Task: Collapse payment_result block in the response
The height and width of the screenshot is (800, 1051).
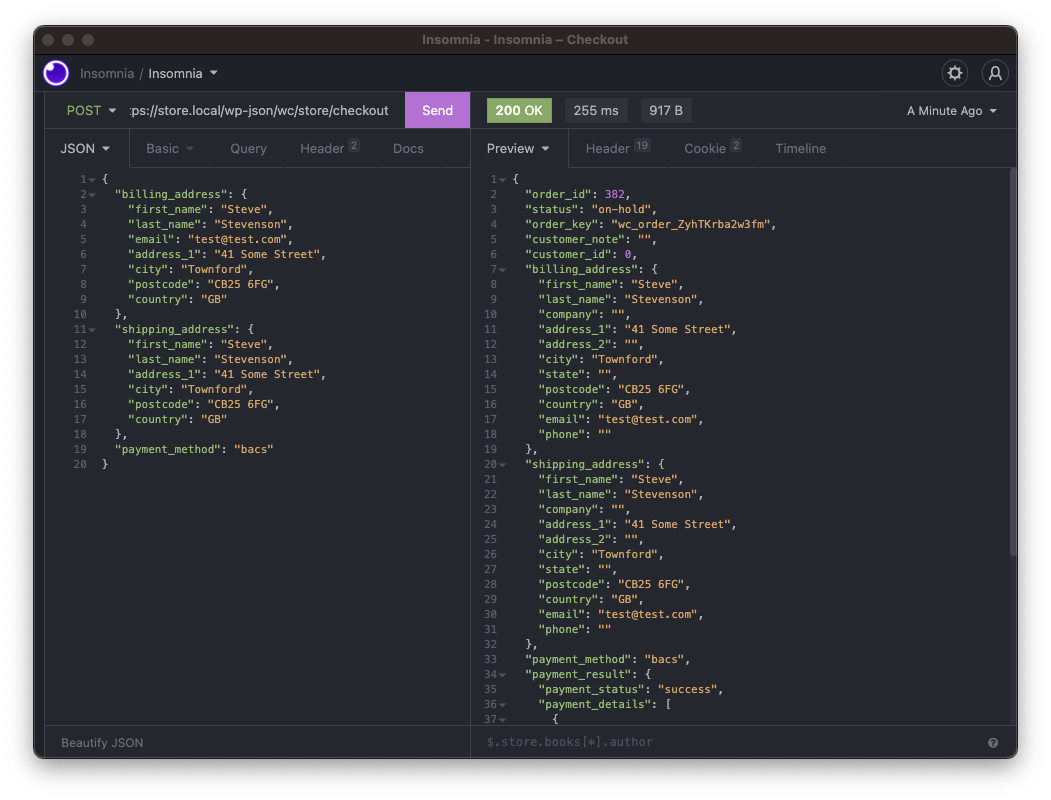Action: click(x=503, y=674)
